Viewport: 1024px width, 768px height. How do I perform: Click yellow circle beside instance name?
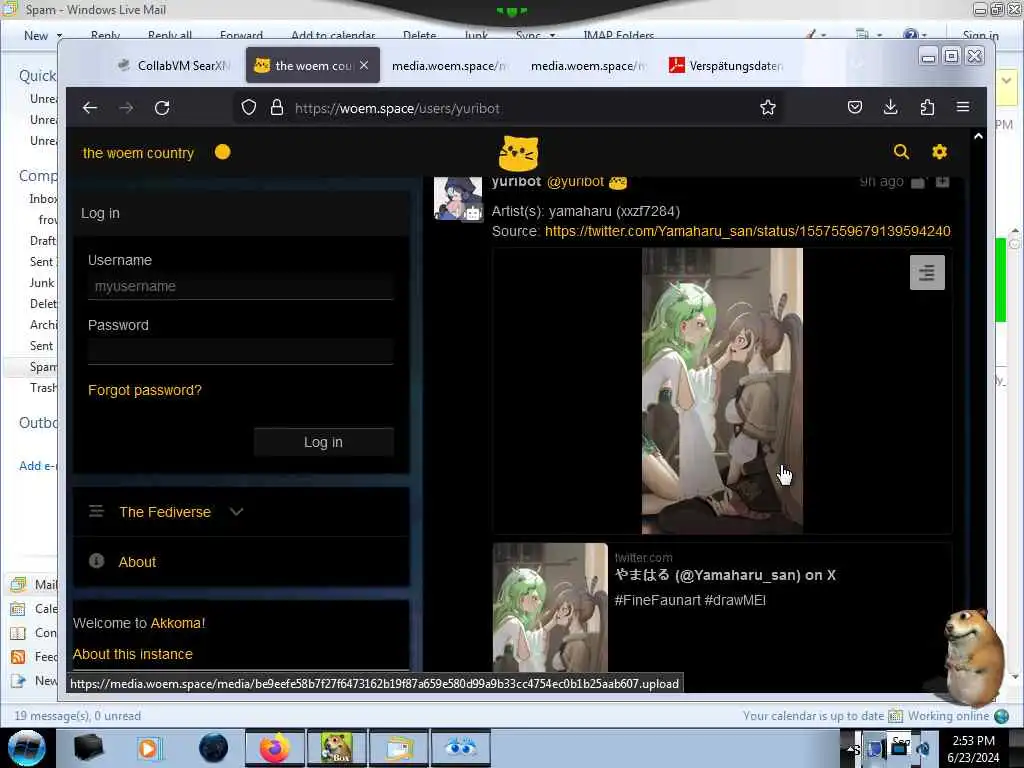click(x=223, y=152)
